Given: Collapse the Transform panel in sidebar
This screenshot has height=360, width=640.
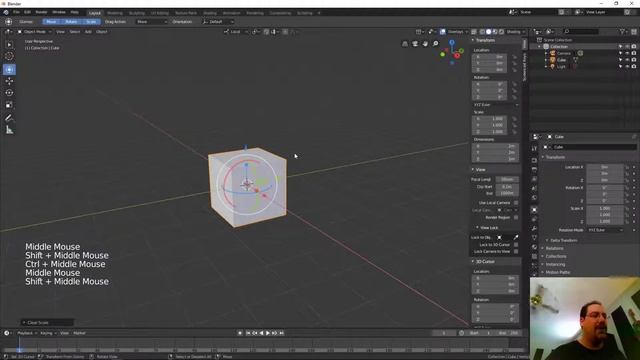Looking at the screenshot, I should pos(484,40).
